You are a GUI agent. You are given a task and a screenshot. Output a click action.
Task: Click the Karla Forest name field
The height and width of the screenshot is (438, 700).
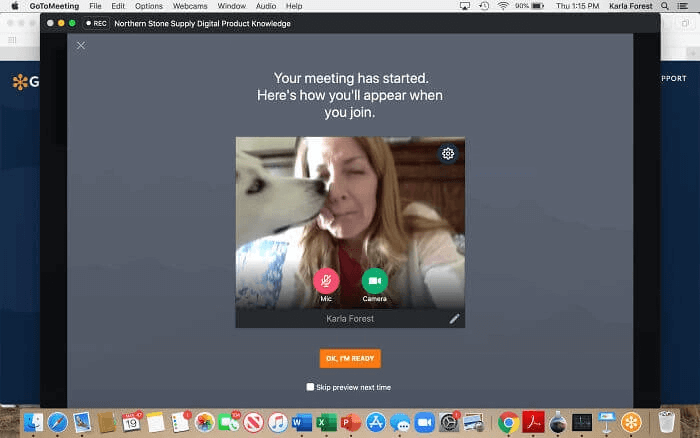349,318
